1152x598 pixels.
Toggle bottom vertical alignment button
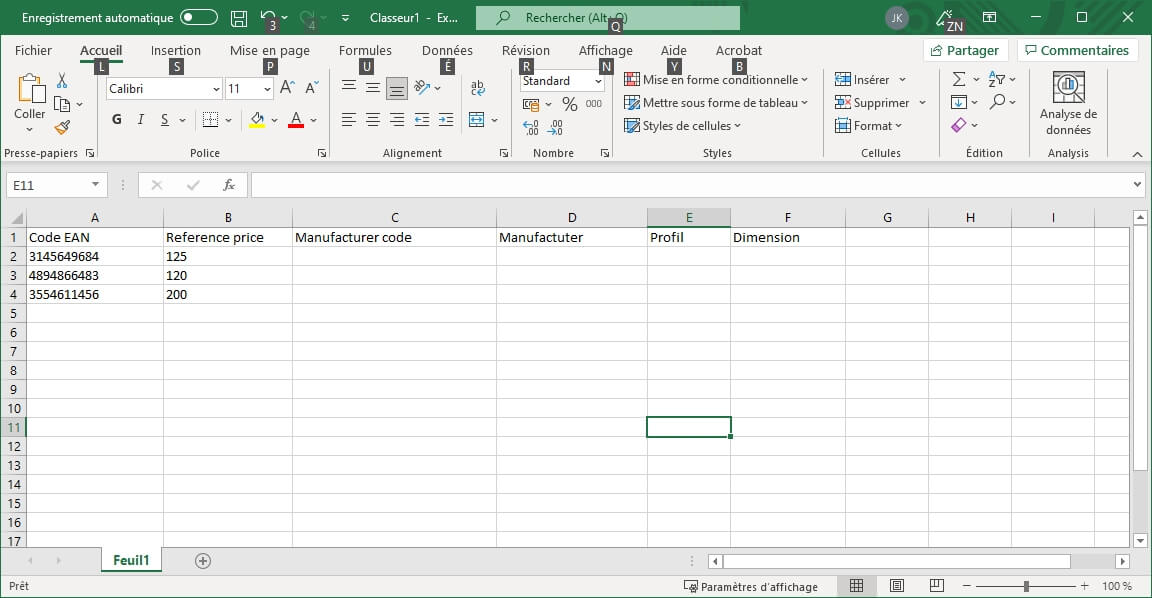(397, 88)
